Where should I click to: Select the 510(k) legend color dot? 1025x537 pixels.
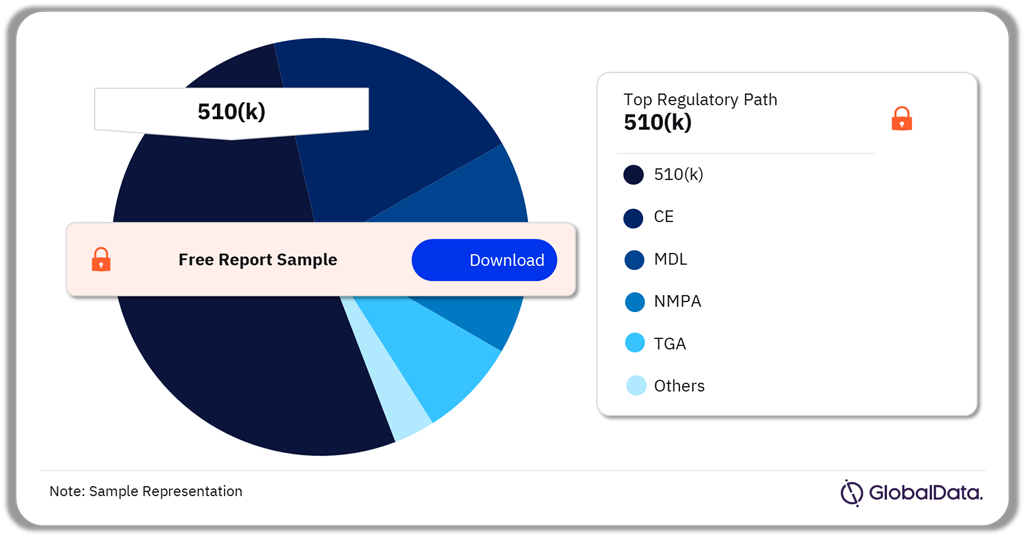tap(633, 175)
